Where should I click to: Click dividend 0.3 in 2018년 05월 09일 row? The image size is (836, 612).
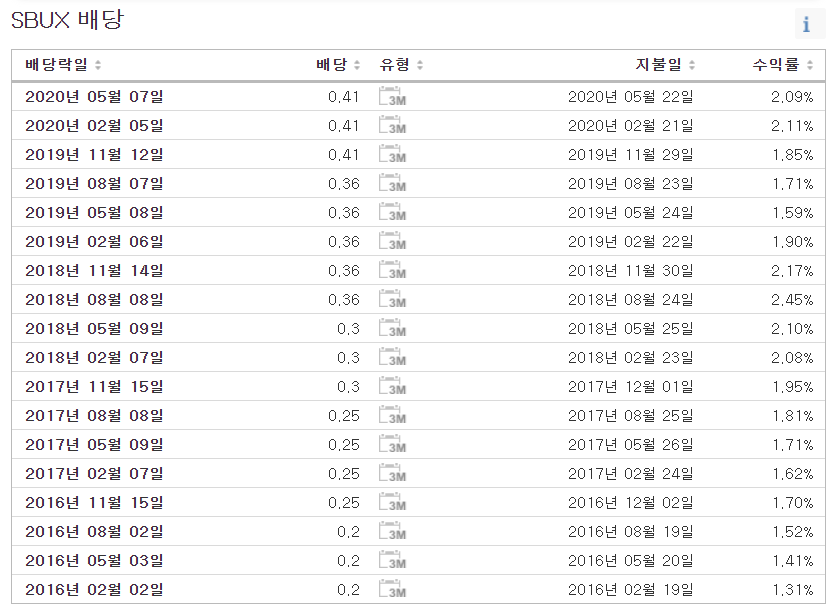(x=348, y=328)
